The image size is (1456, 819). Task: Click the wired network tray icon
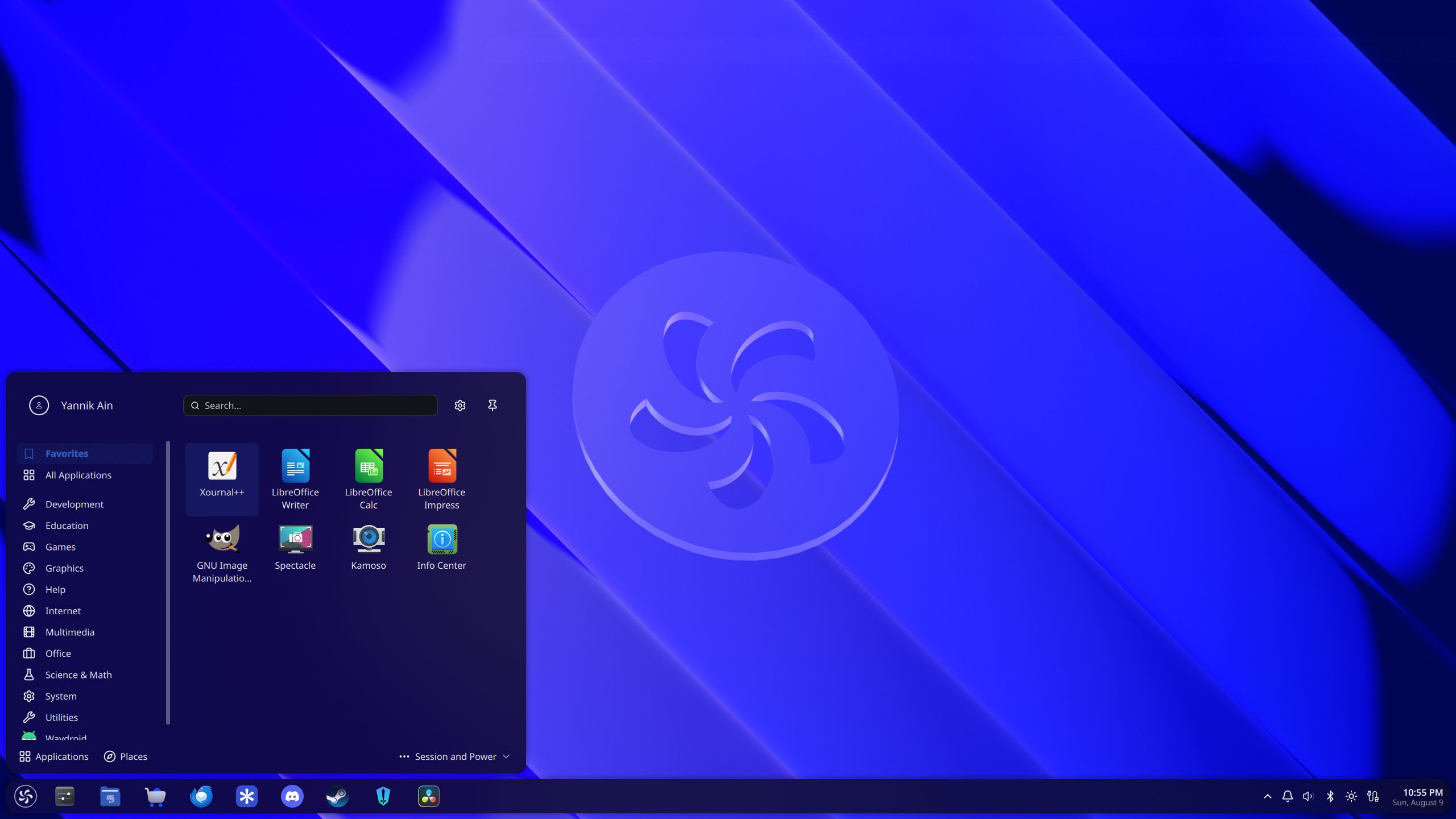1373,796
